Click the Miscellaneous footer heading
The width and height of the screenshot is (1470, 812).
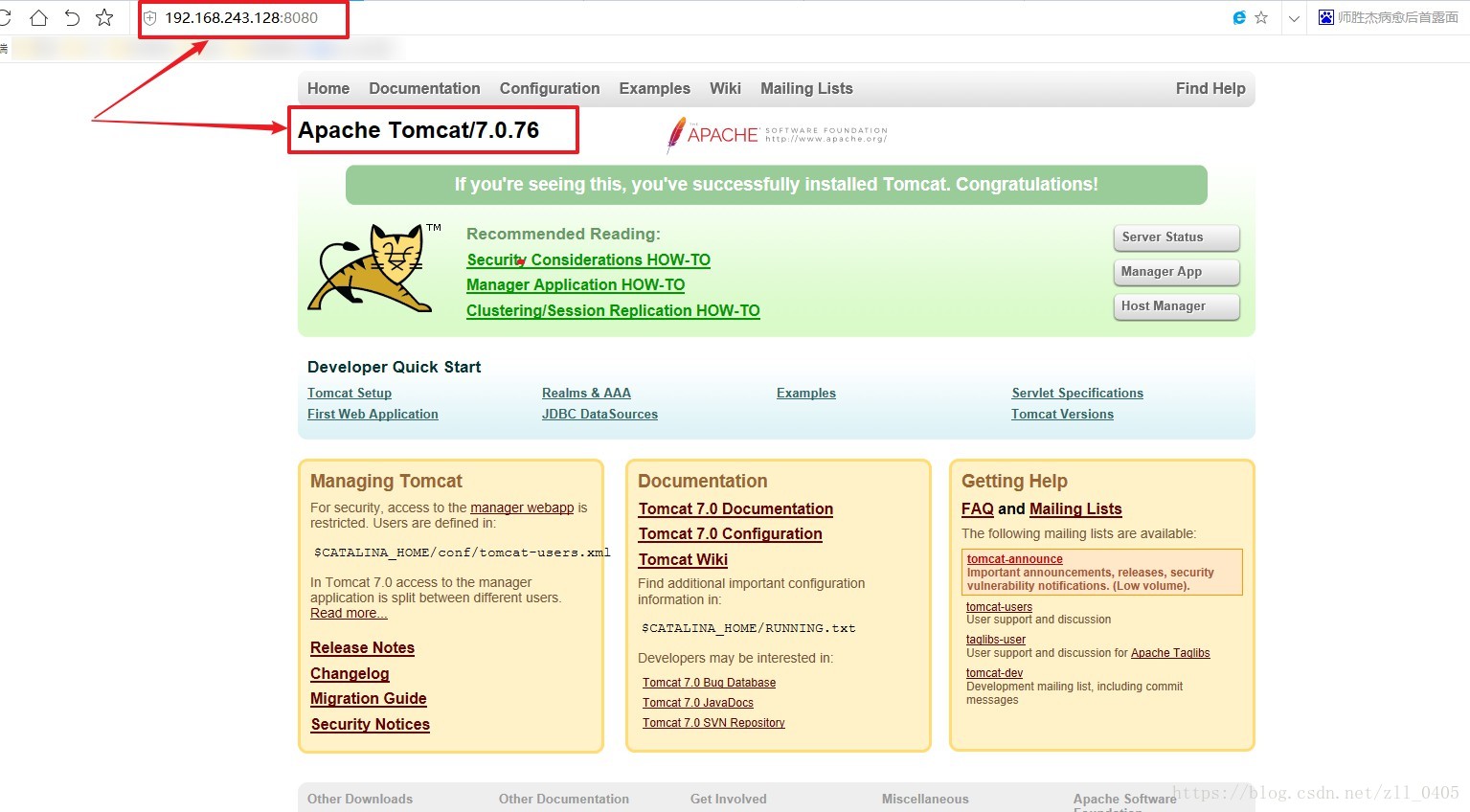[x=925, y=799]
